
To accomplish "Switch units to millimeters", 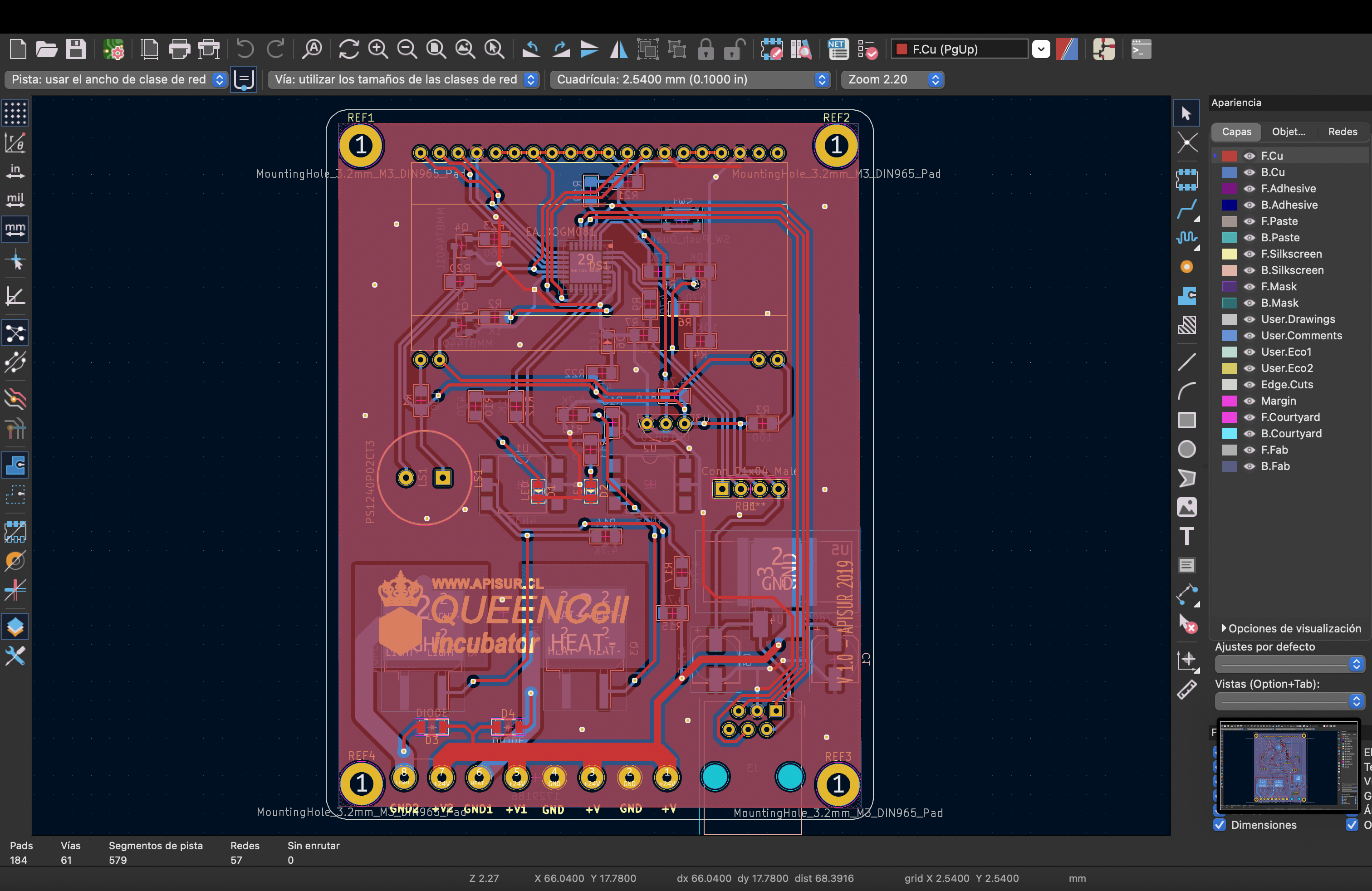I will 15,229.
